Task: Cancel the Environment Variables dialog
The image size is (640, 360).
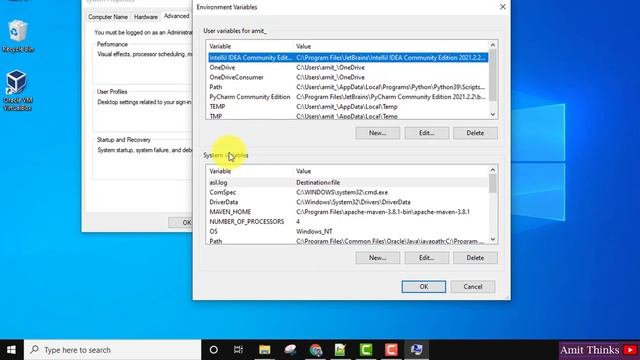Action: [473, 287]
